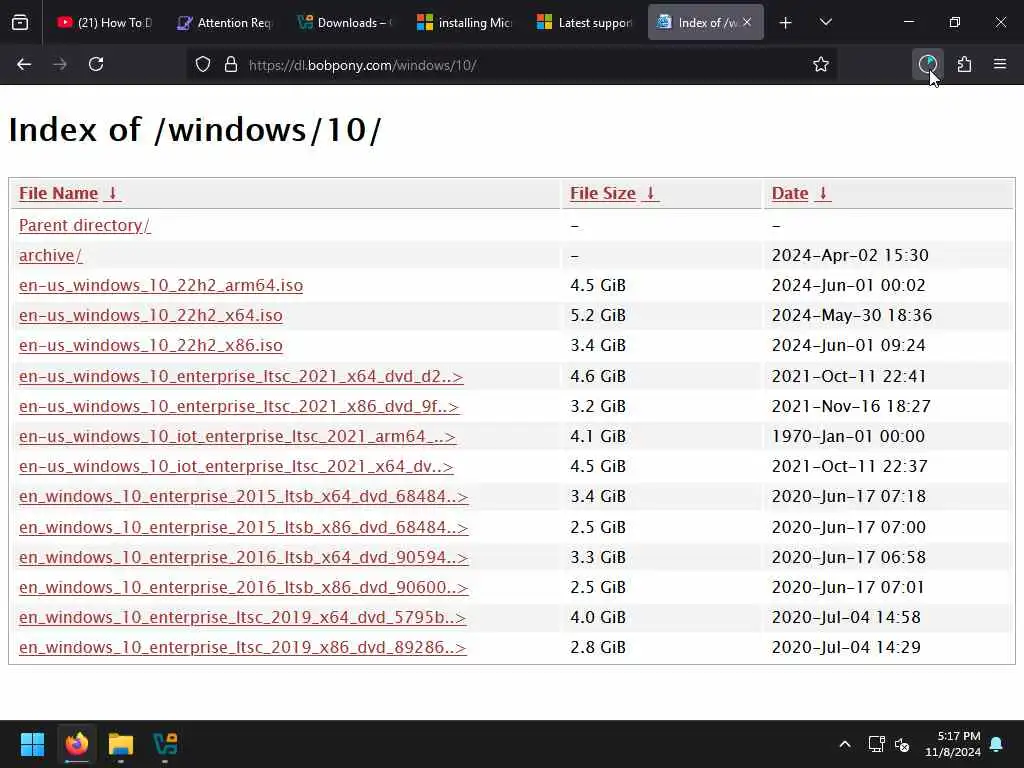
Task: Open iot_enterprise_ltsc_2021_x64 link
Action: [x=236, y=466]
